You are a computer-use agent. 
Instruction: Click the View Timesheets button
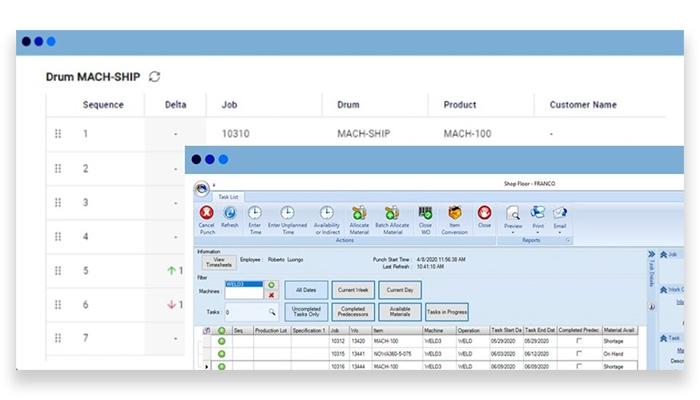click(x=219, y=262)
